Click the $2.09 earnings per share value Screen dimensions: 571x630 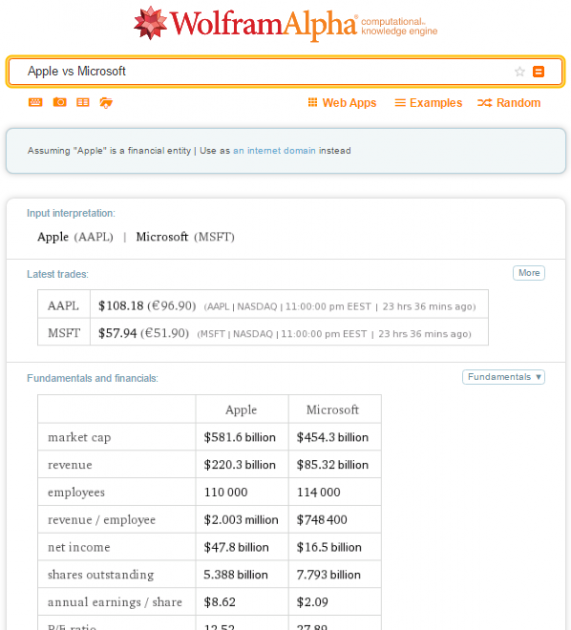click(x=312, y=602)
